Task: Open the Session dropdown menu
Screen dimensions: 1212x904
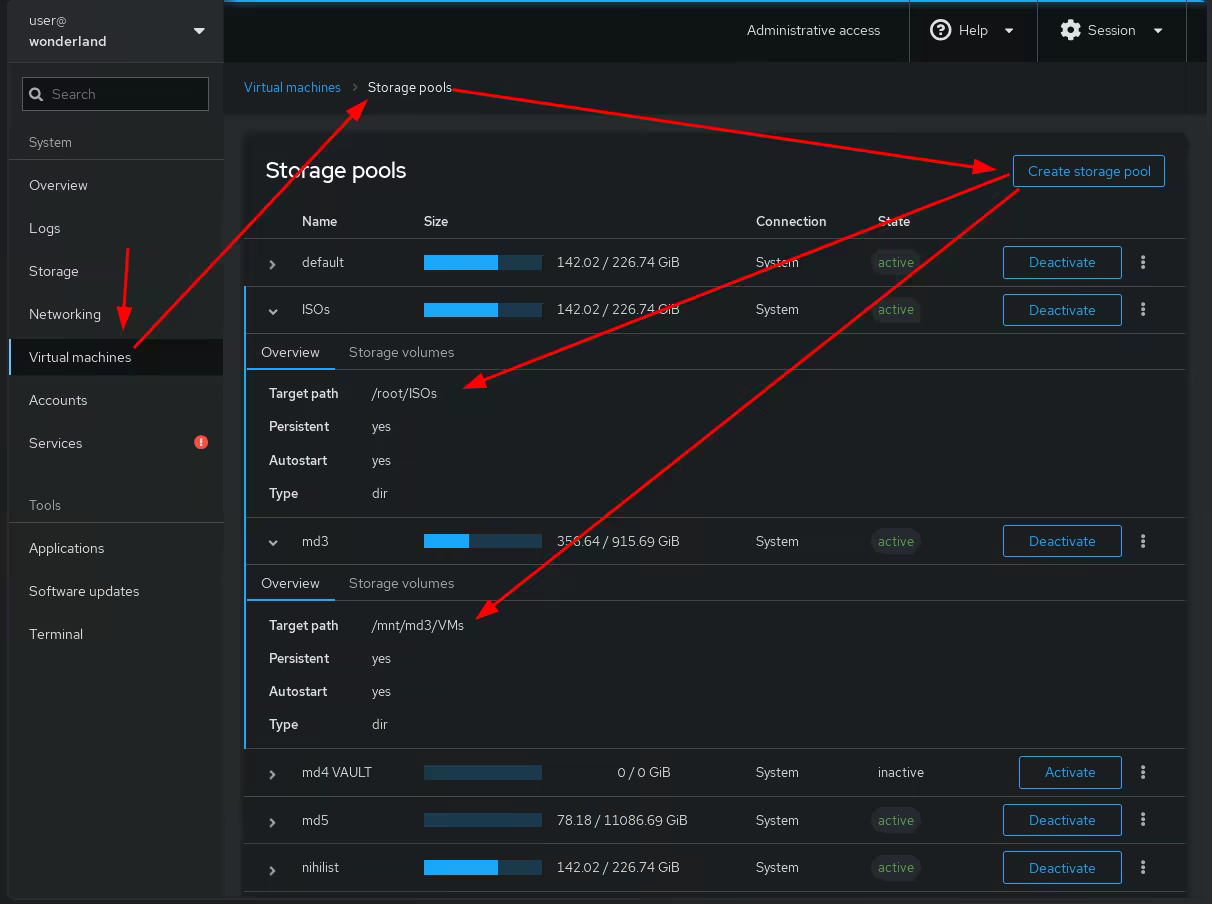Action: (1111, 30)
